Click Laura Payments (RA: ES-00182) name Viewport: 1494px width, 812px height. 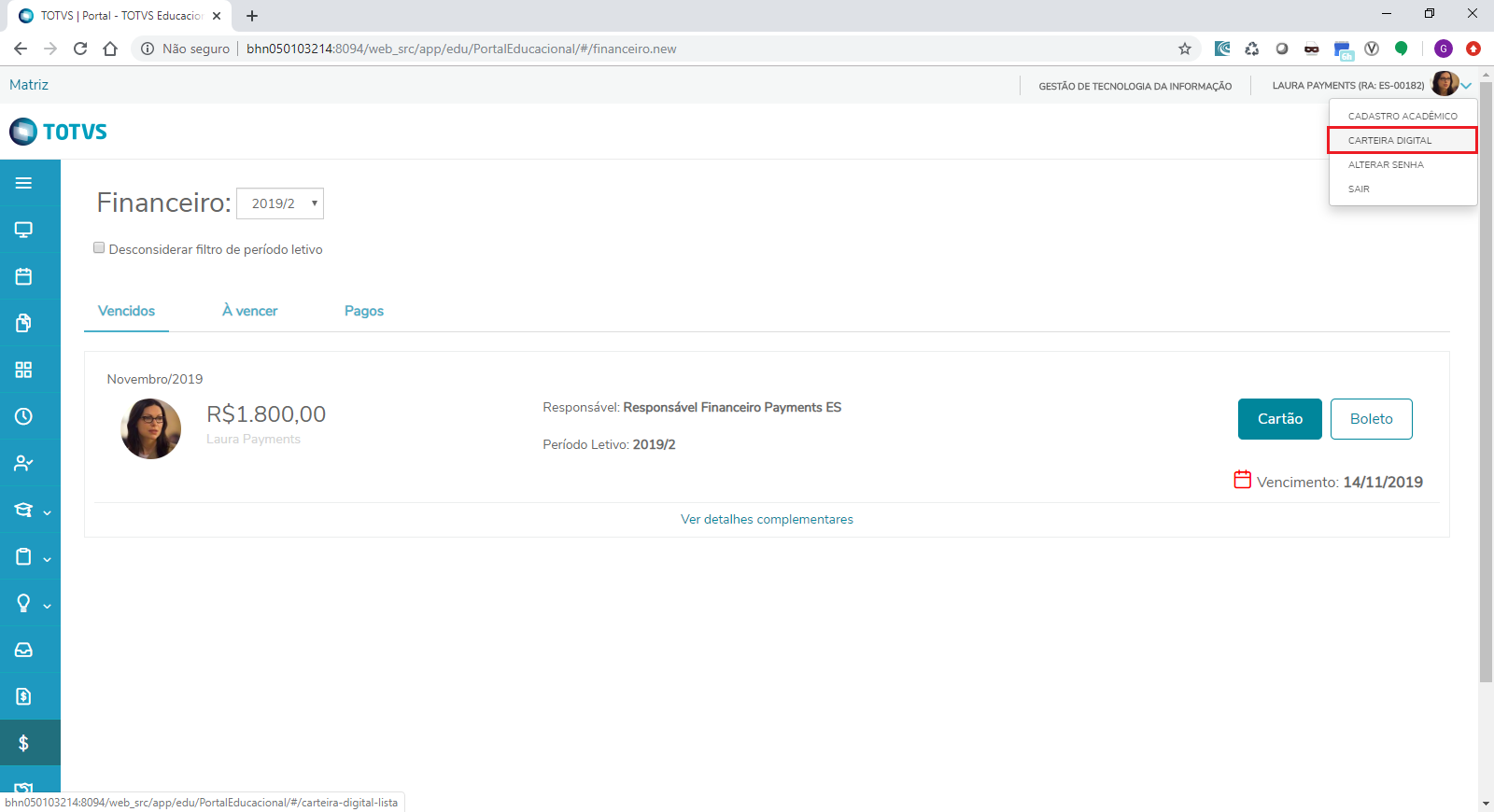pos(1348,86)
